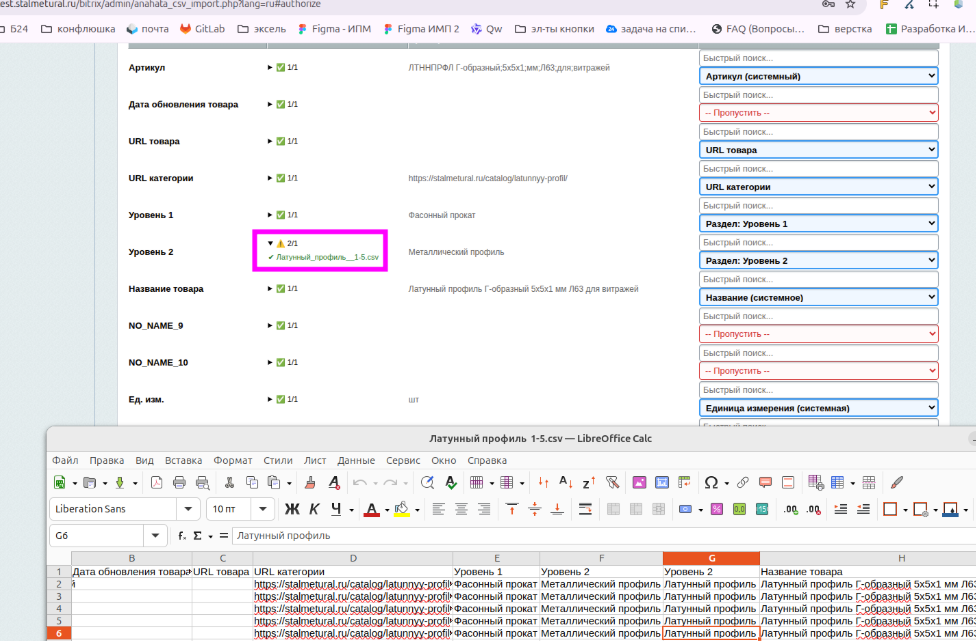Toggle underline formatting (Ч) button
The width and height of the screenshot is (976, 641).
(x=337, y=509)
